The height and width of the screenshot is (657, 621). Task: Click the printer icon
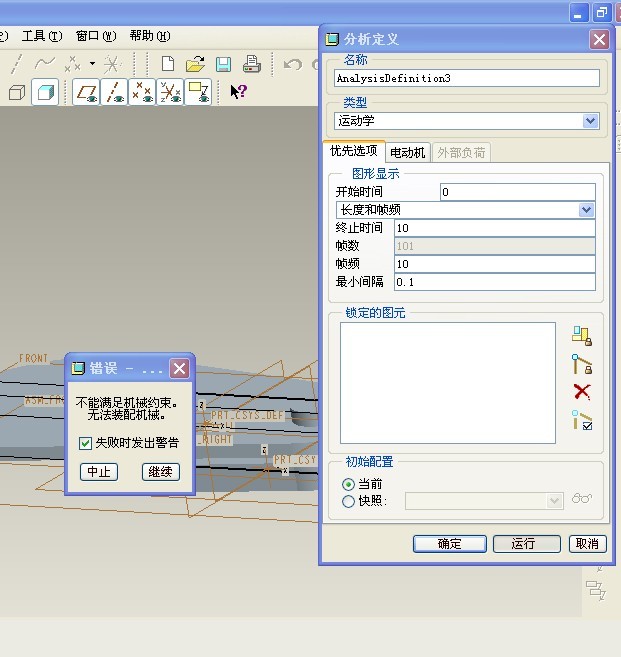pyautogui.click(x=252, y=64)
